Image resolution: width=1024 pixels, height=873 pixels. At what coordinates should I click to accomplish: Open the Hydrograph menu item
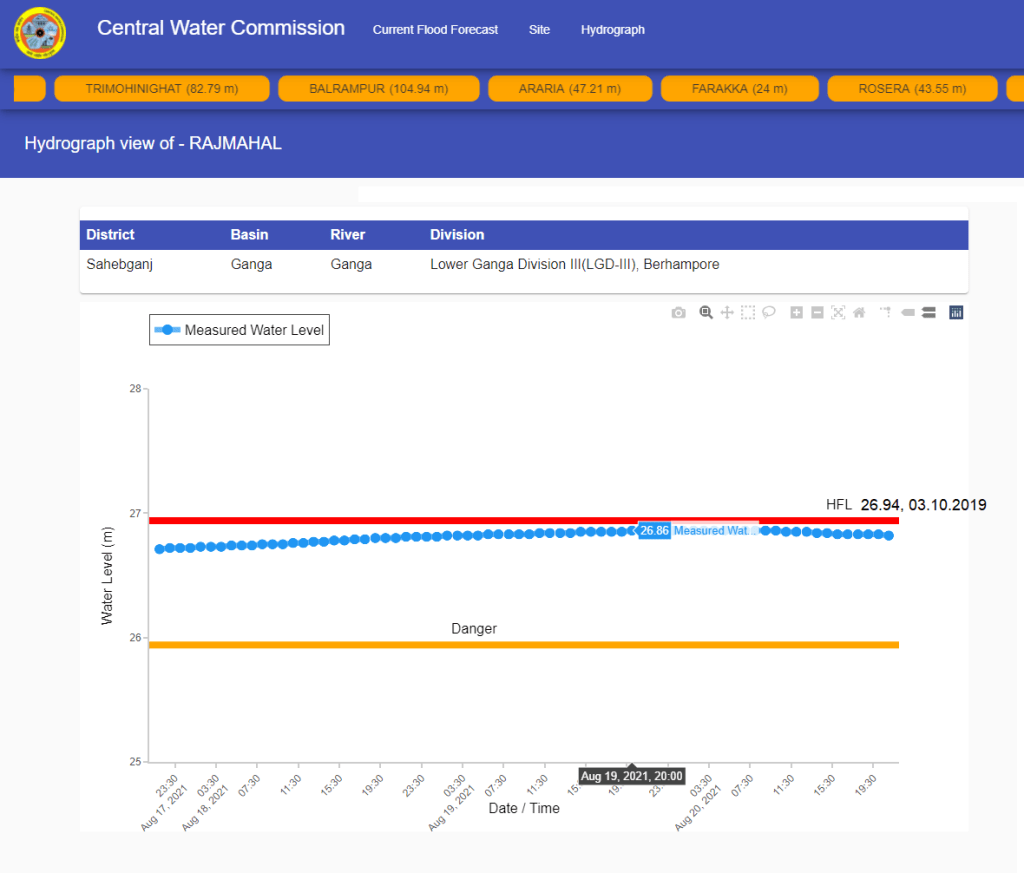pyautogui.click(x=612, y=30)
